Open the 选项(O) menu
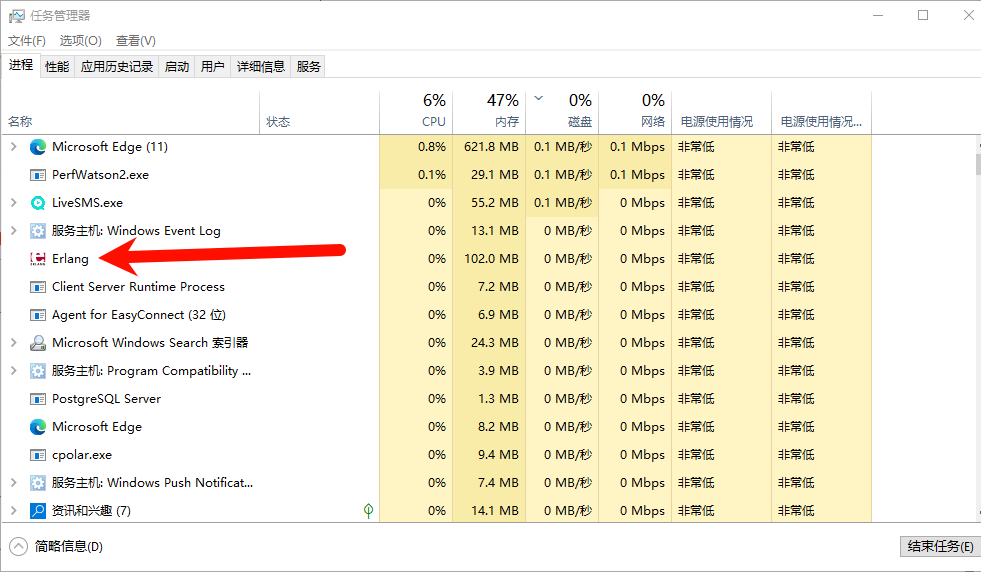This screenshot has height=572, width=981. (x=81, y=41)
